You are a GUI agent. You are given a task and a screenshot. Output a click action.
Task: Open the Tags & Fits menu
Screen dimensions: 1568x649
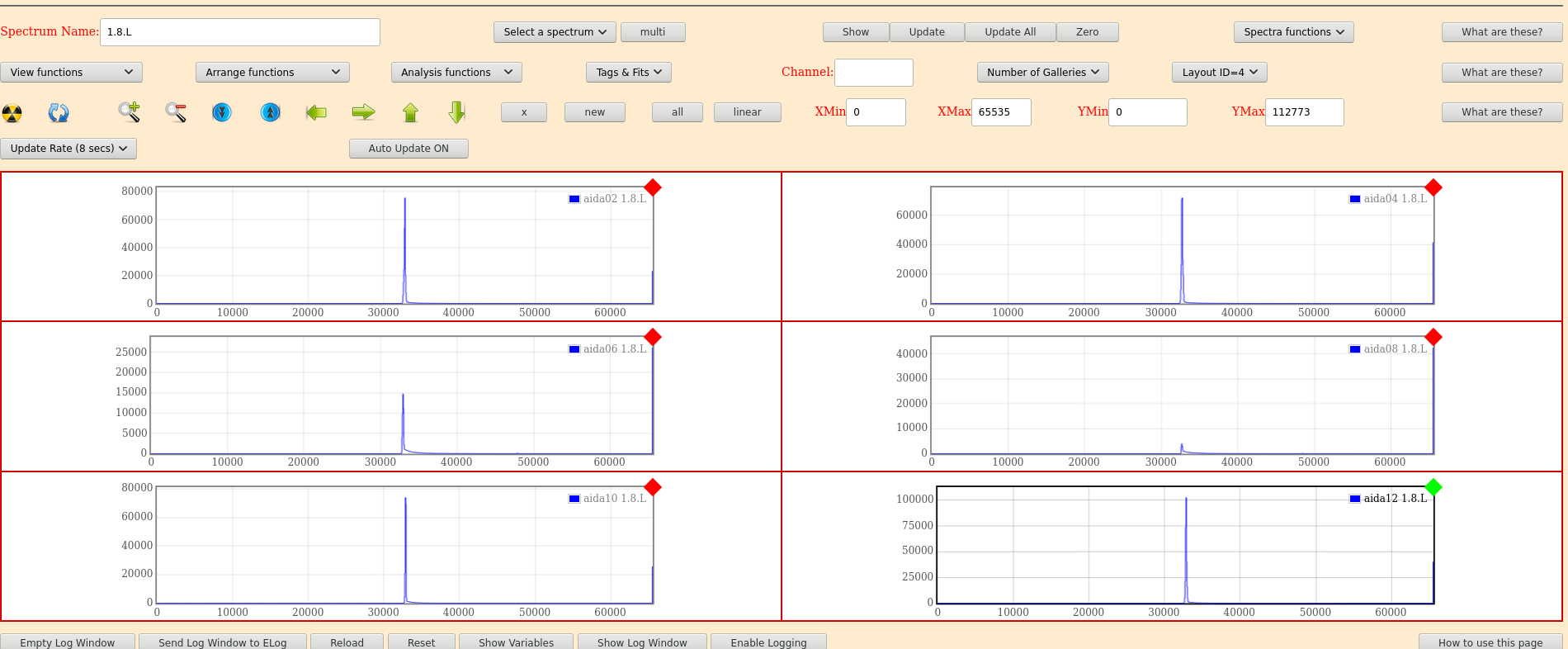pyautogui.click(x=629, y=73)
